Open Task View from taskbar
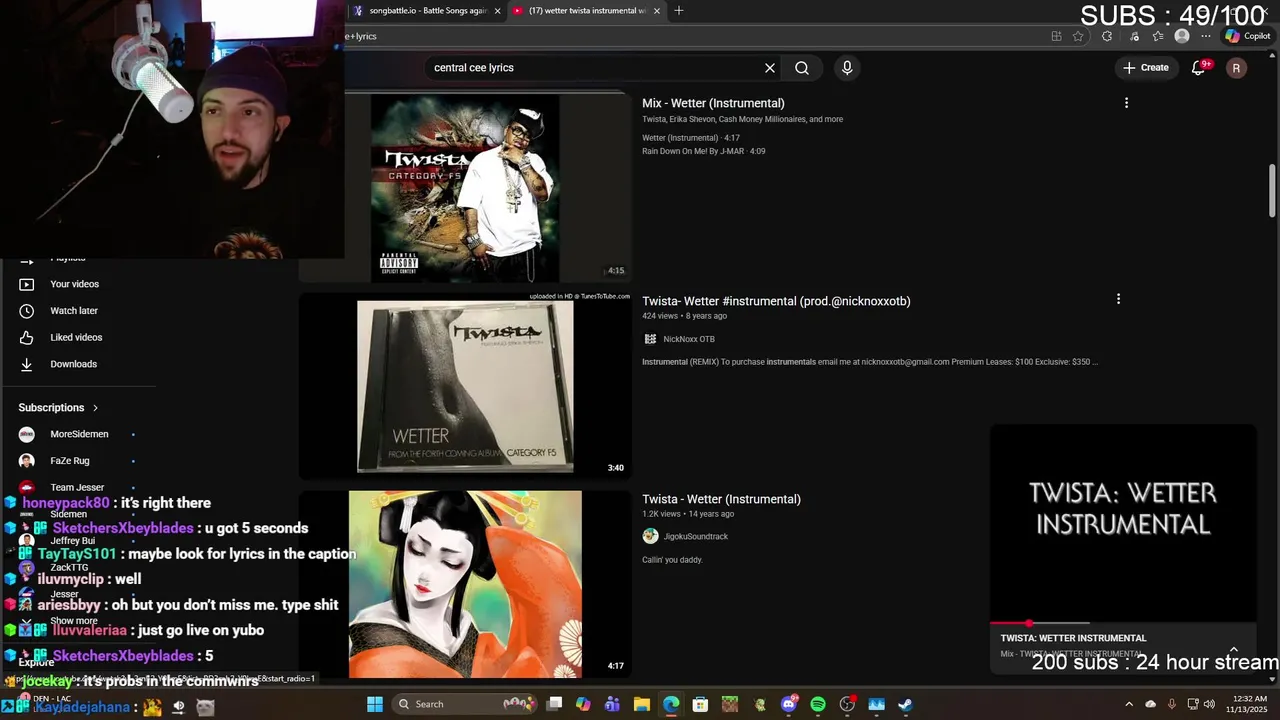This screenshot has height=720, width=1280. pos(555,704)
